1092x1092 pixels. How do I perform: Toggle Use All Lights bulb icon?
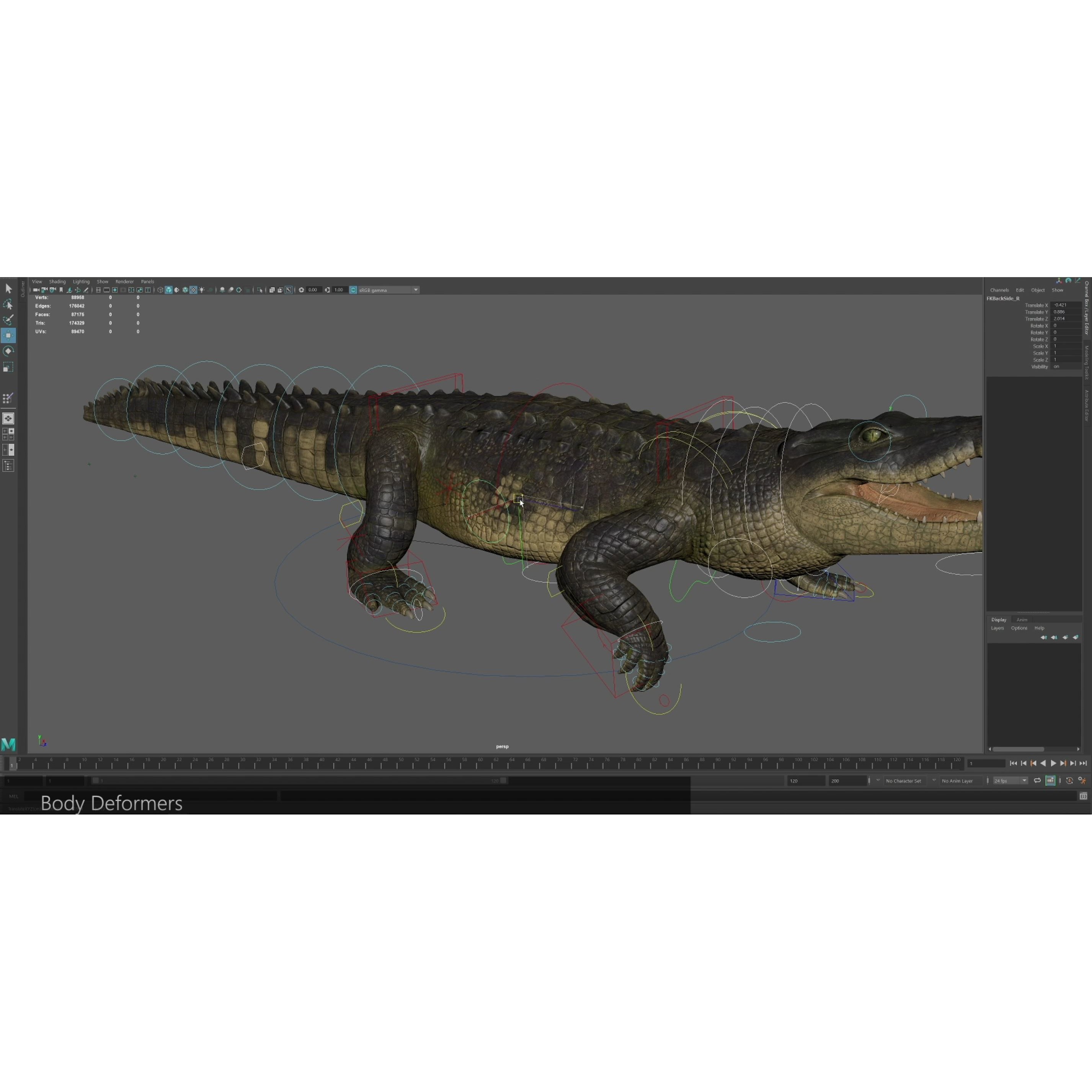[202, 290]
